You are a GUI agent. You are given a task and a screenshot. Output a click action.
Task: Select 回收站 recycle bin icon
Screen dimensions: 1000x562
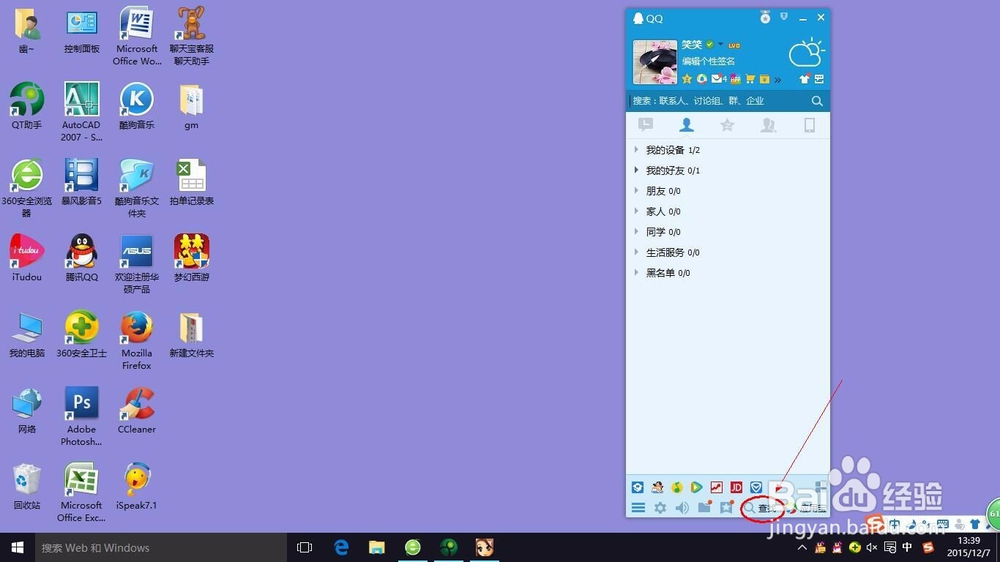pyautogui.click(x=27, y=486)
